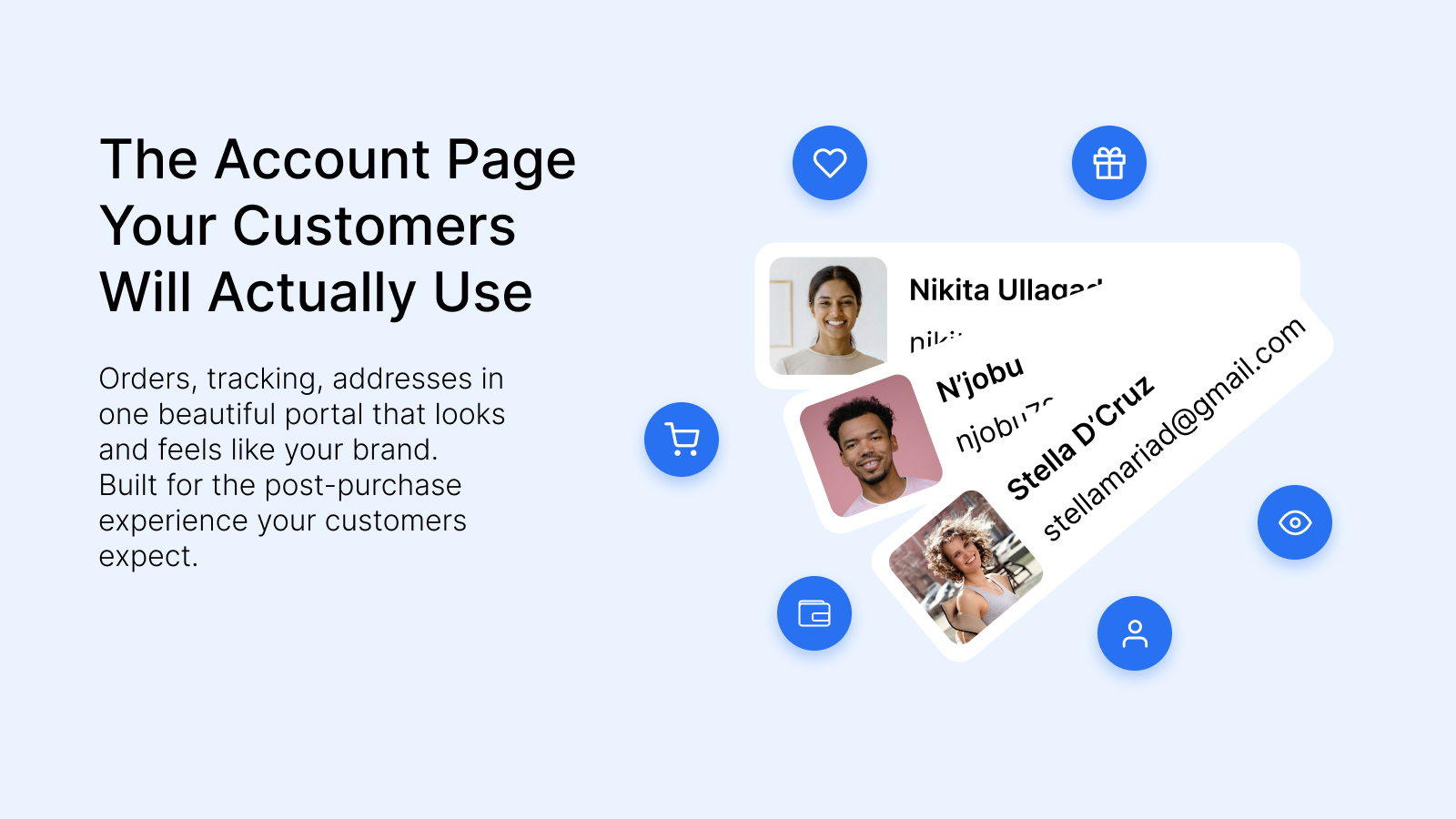The width and height of the screenshot is (1456, 819).
Task: Click the eye visibility icon
Action: tap(1295, 522)
